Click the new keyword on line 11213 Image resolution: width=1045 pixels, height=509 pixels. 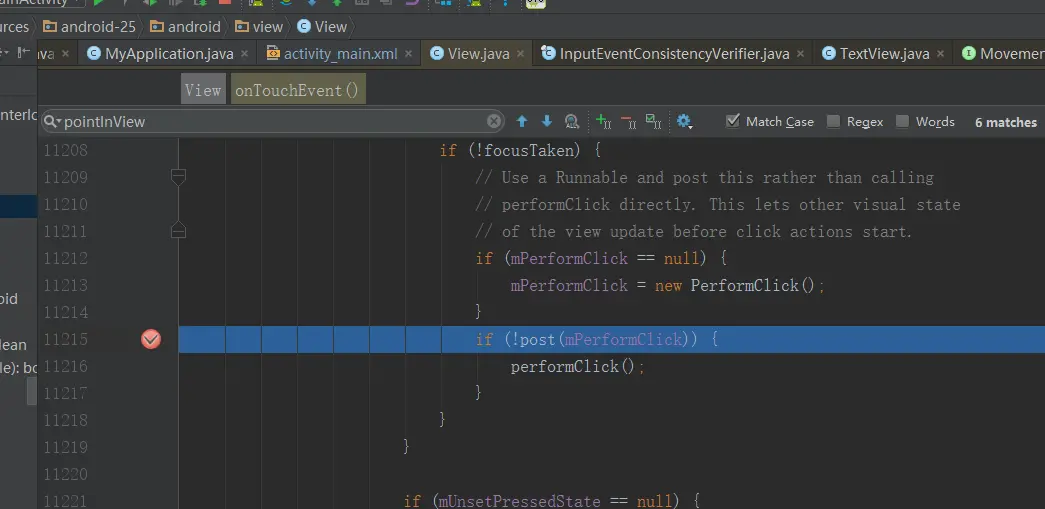coord(668,285)
